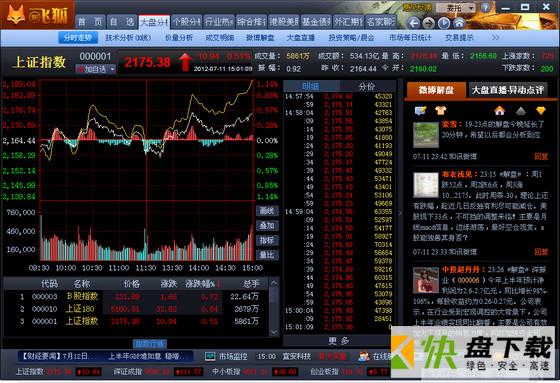
Task: Select the 上证指数 row in table
Action: [137, 321]
